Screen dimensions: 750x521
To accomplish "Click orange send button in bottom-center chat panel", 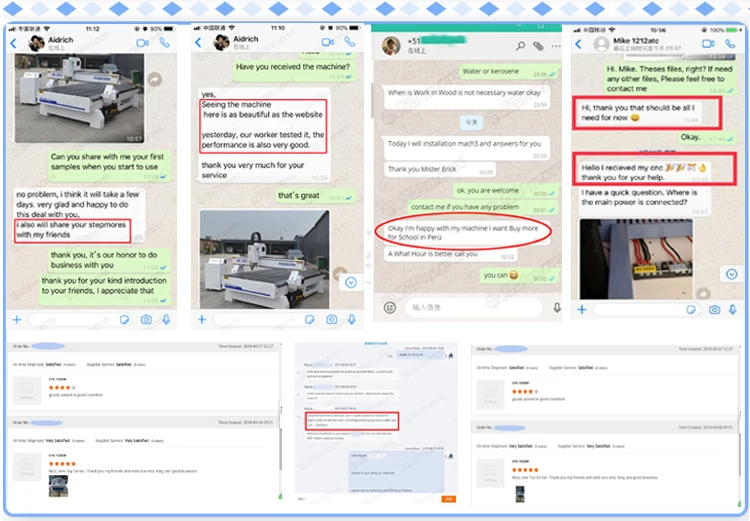I will [x=448, y=499].
